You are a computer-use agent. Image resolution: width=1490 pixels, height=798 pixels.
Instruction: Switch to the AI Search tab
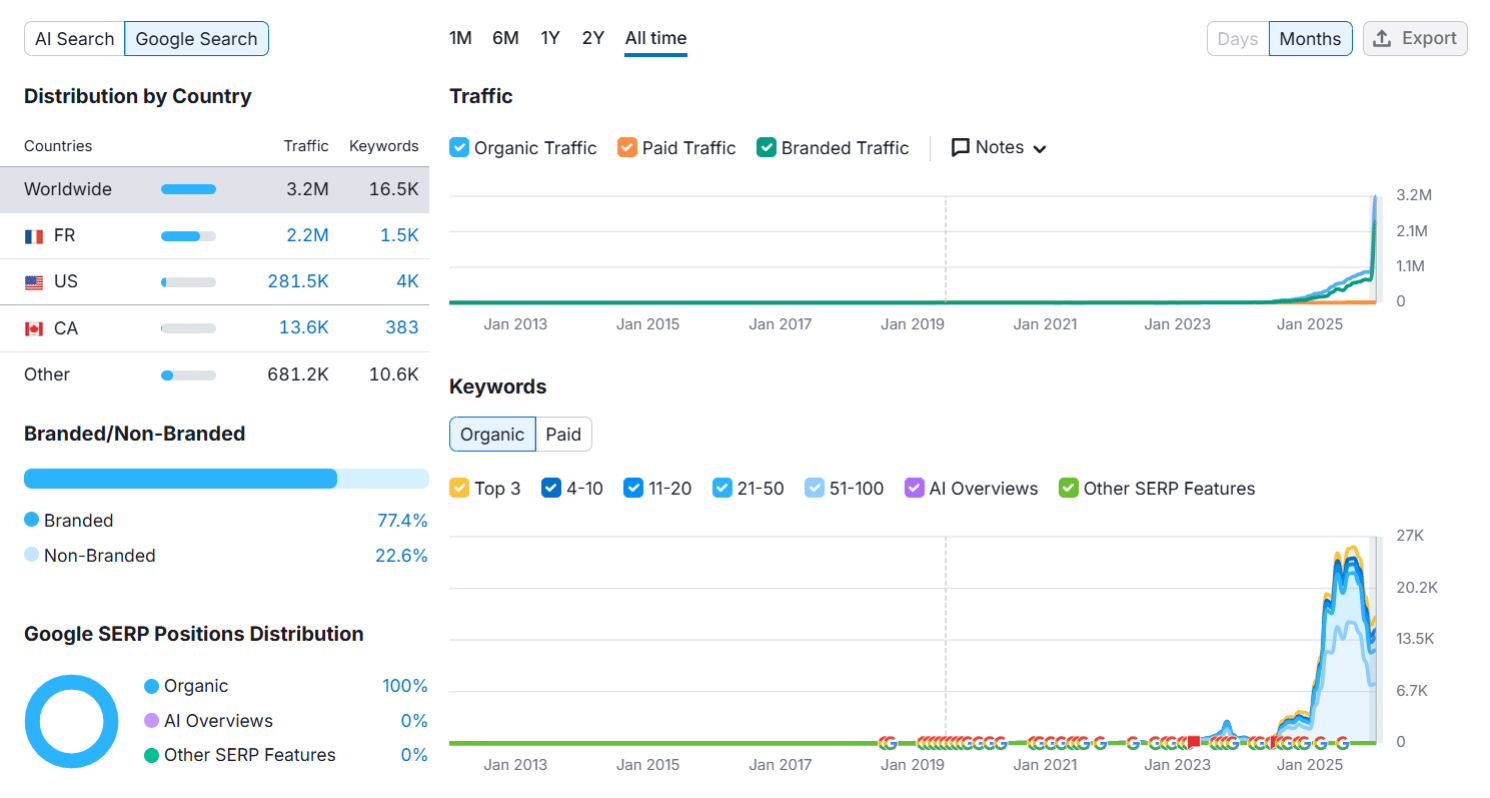click(75, 39)
